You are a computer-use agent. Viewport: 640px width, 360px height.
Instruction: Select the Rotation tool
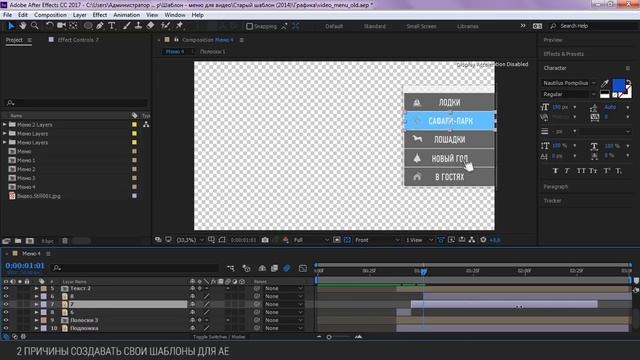click(49, 26)
